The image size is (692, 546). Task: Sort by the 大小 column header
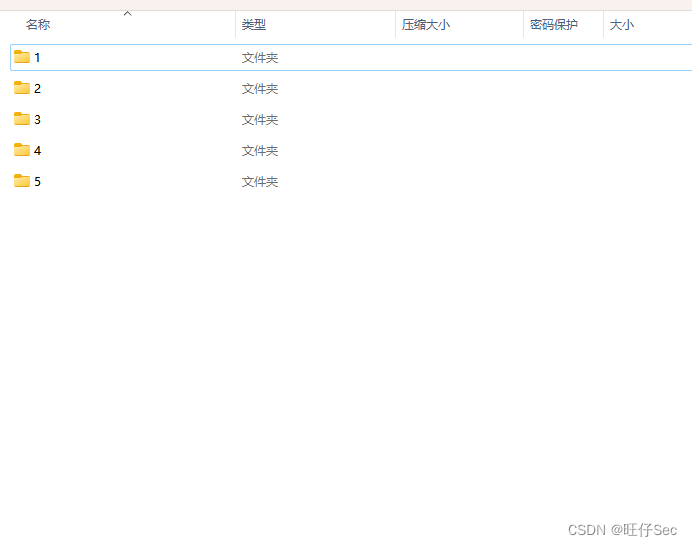tap(622, 25)
